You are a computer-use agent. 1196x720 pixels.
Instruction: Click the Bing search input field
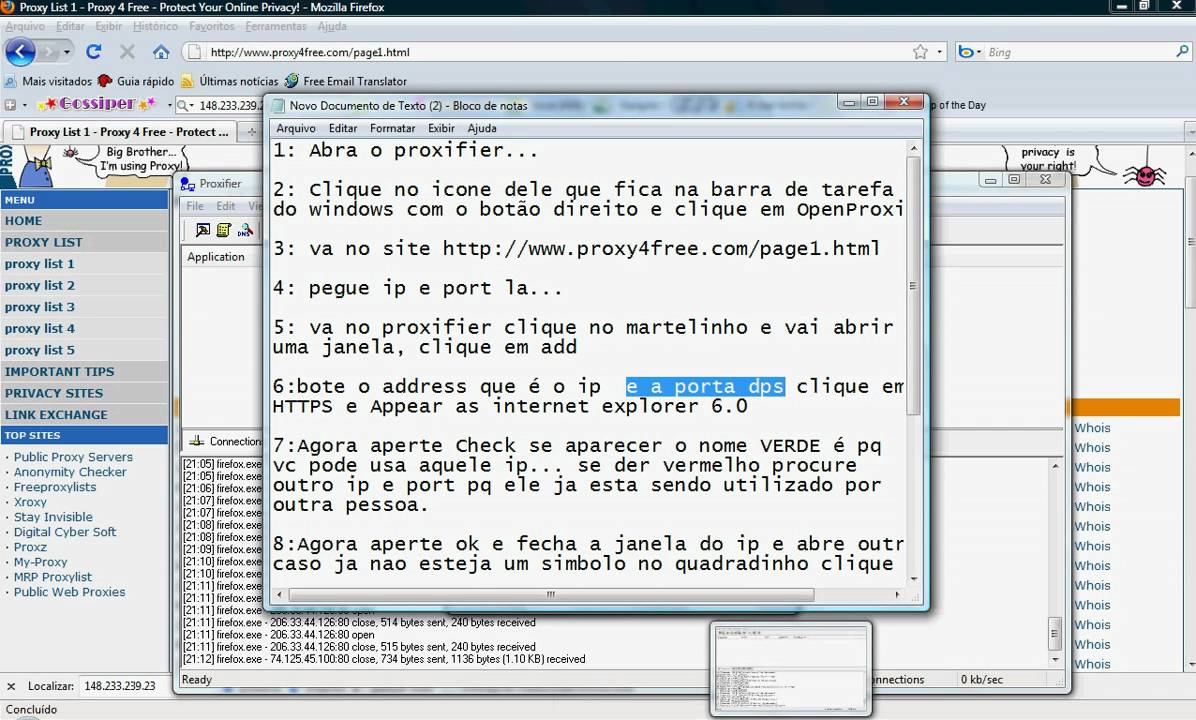point(1078,52)
